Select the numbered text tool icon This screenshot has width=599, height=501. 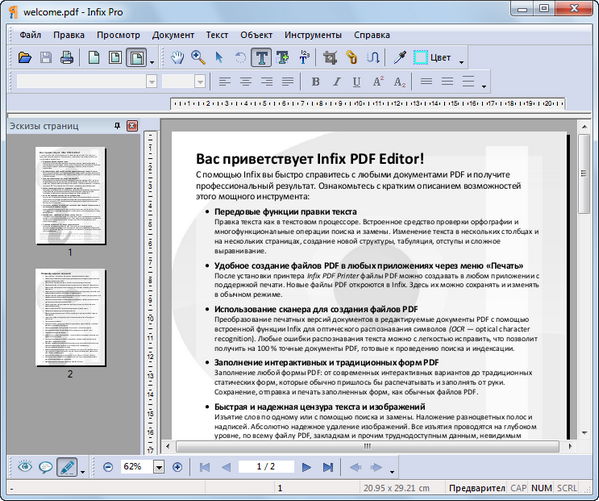[304, 57]
